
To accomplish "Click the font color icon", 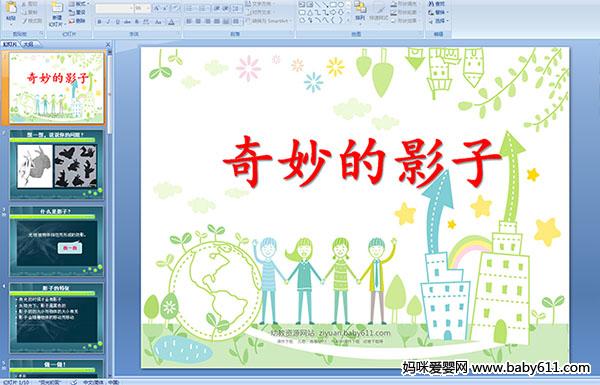I will [171, 22].
